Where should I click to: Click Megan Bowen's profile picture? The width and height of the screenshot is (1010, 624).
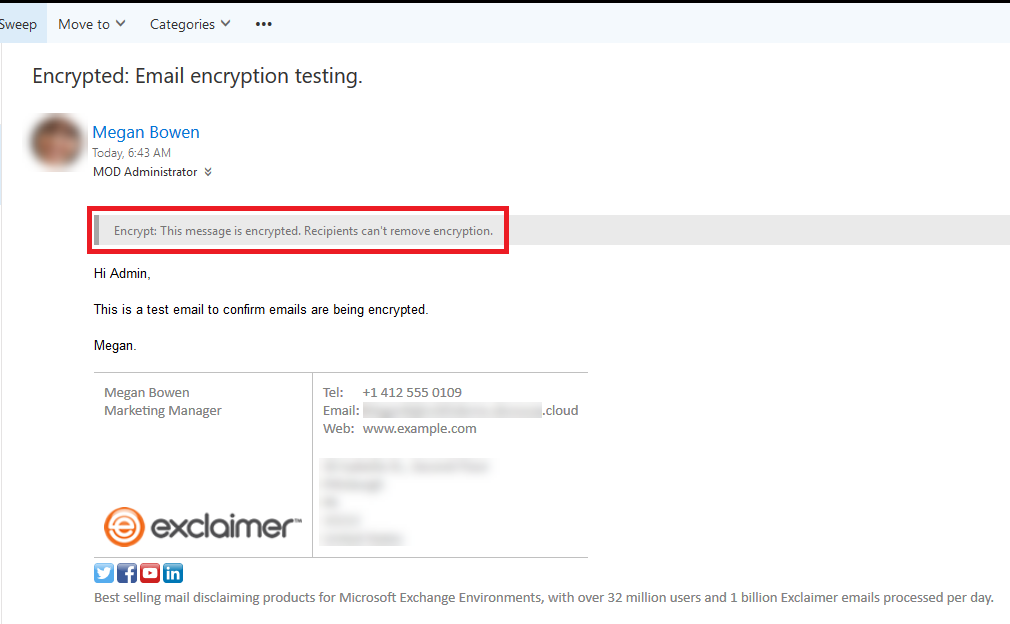(x=58, y=142)
